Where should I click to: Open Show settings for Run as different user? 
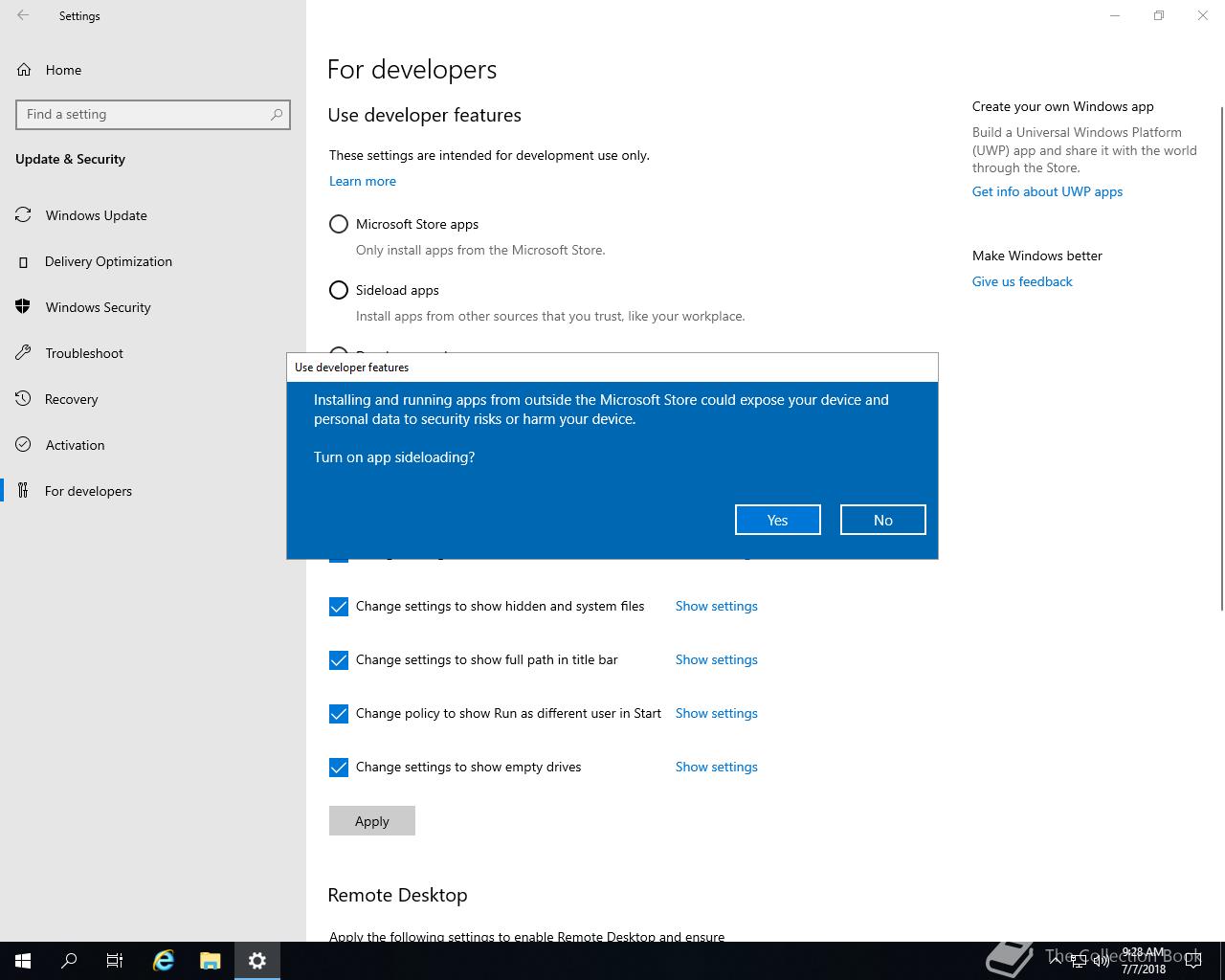tap(716, 713)
